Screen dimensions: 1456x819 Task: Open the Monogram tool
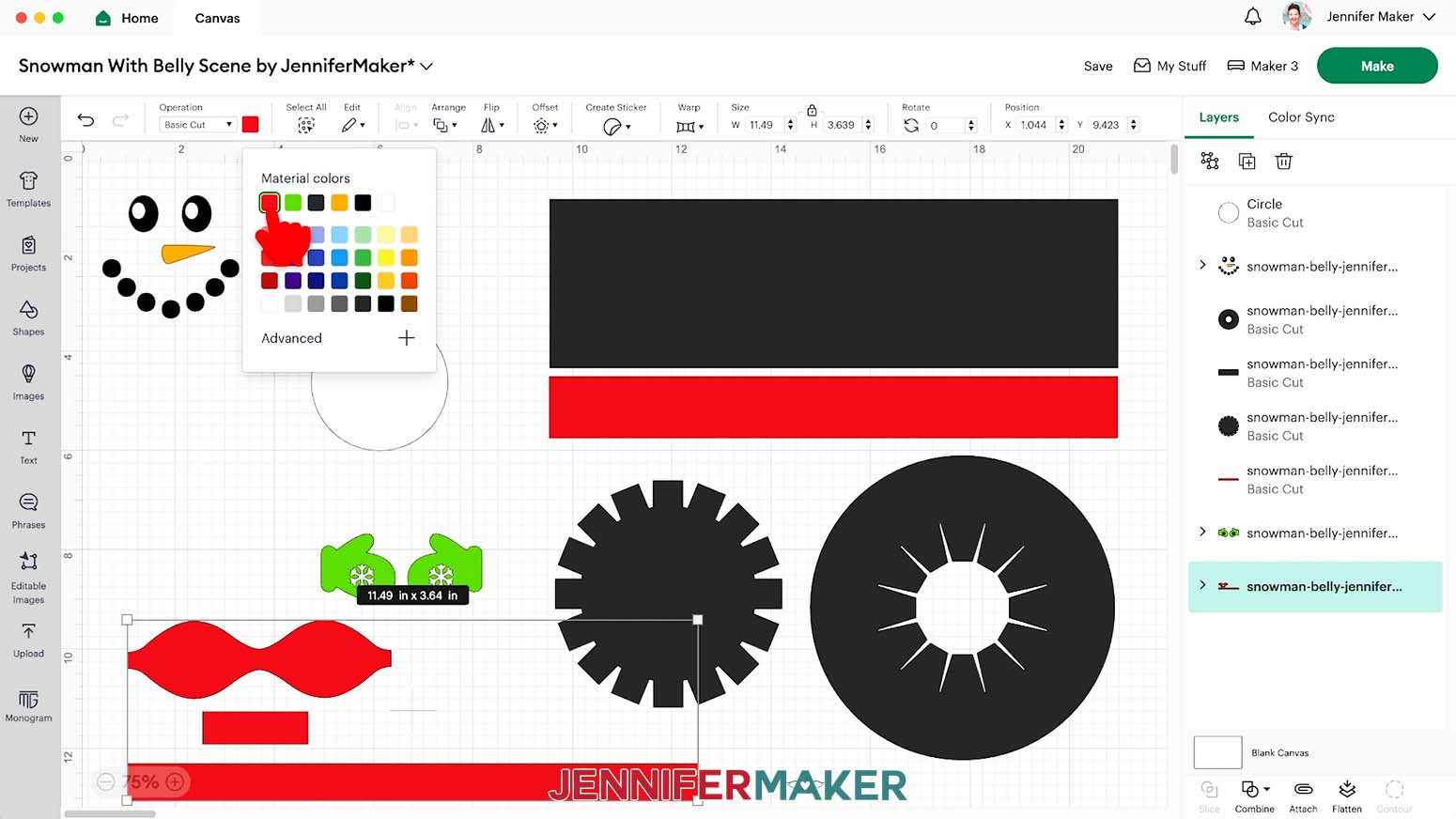[29, 700]
